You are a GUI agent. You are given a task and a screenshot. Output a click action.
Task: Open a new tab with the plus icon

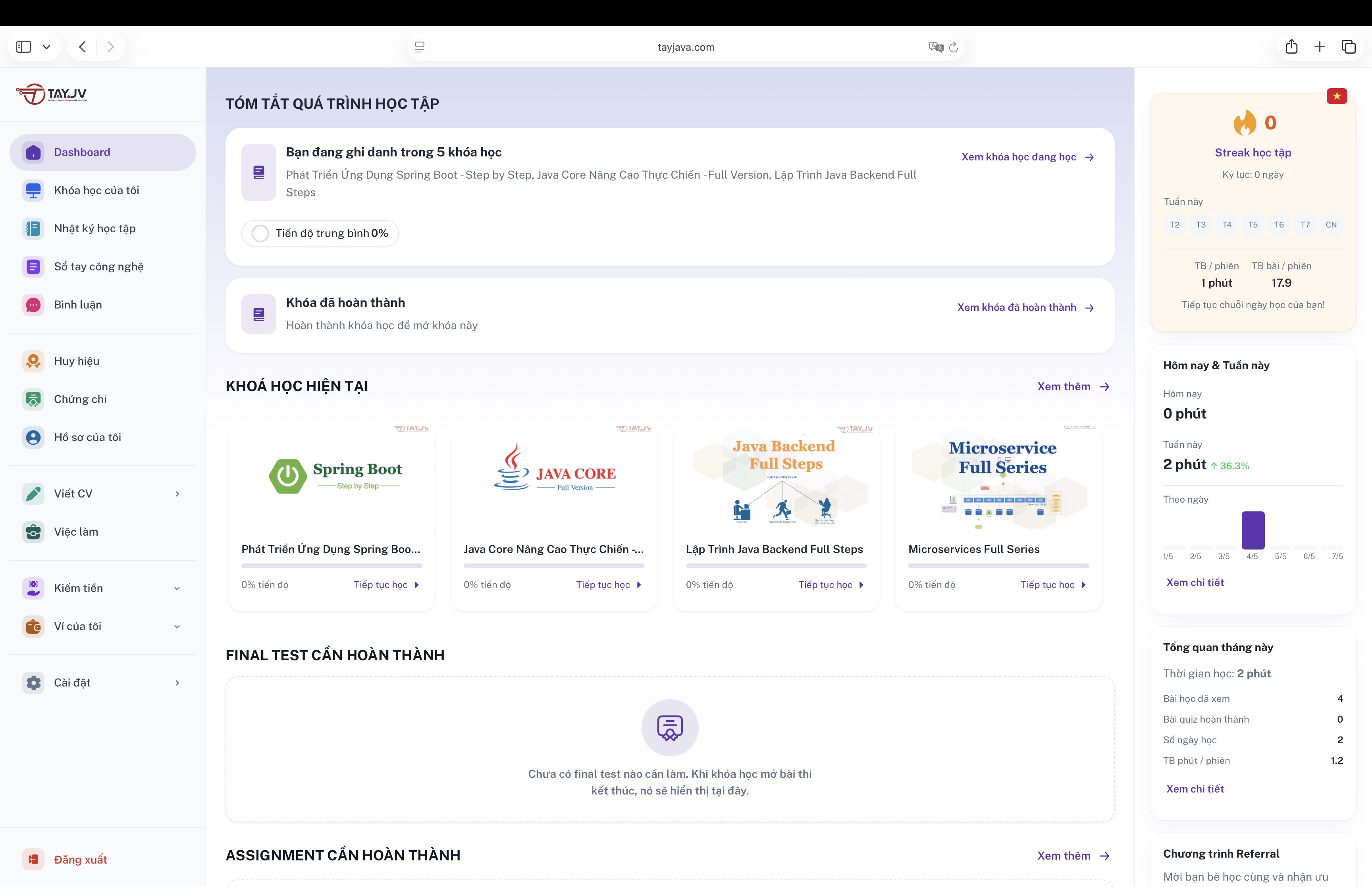point(1320,47)
